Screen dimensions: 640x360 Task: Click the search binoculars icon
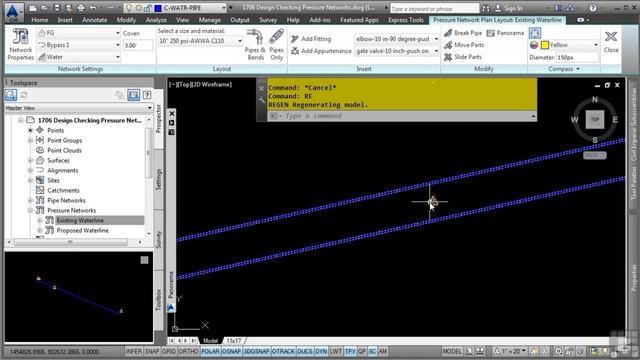pos(486,8)
